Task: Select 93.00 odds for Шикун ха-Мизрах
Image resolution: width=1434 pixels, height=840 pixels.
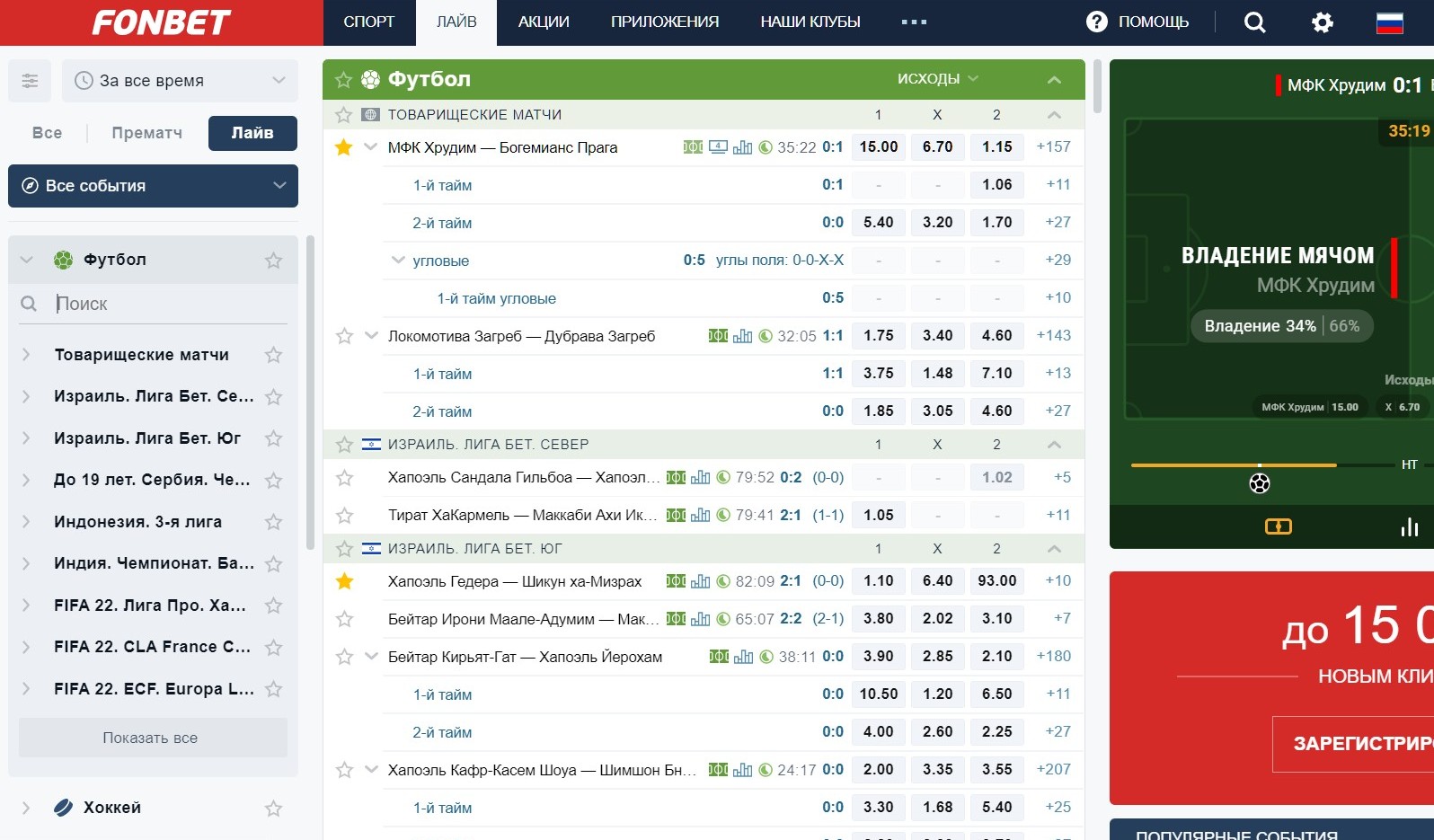Action: (996, 581)
